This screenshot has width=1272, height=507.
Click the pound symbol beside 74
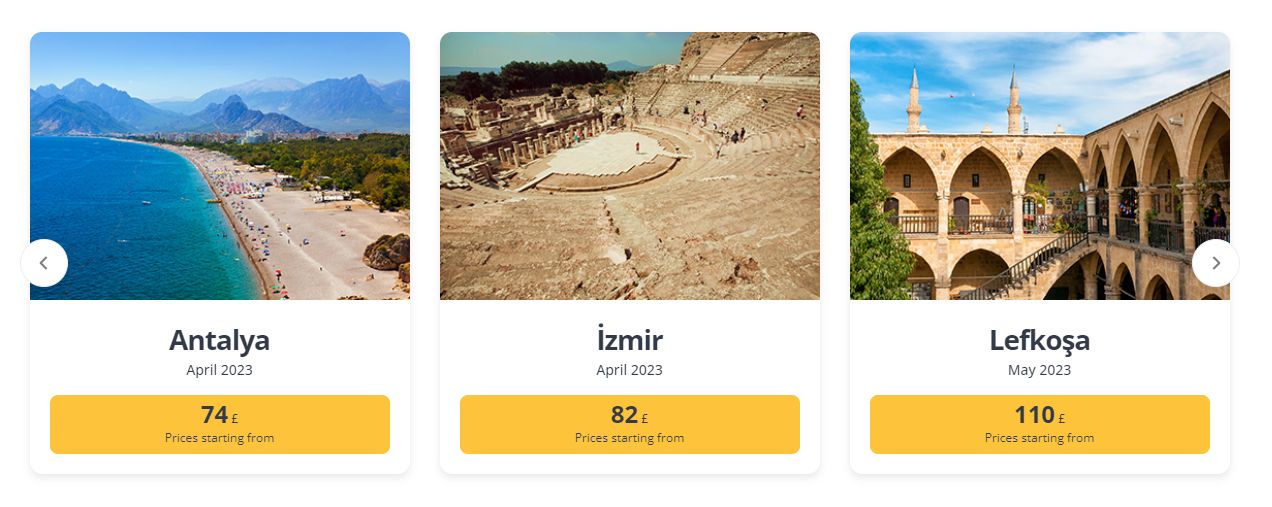[x=235, y=419]
